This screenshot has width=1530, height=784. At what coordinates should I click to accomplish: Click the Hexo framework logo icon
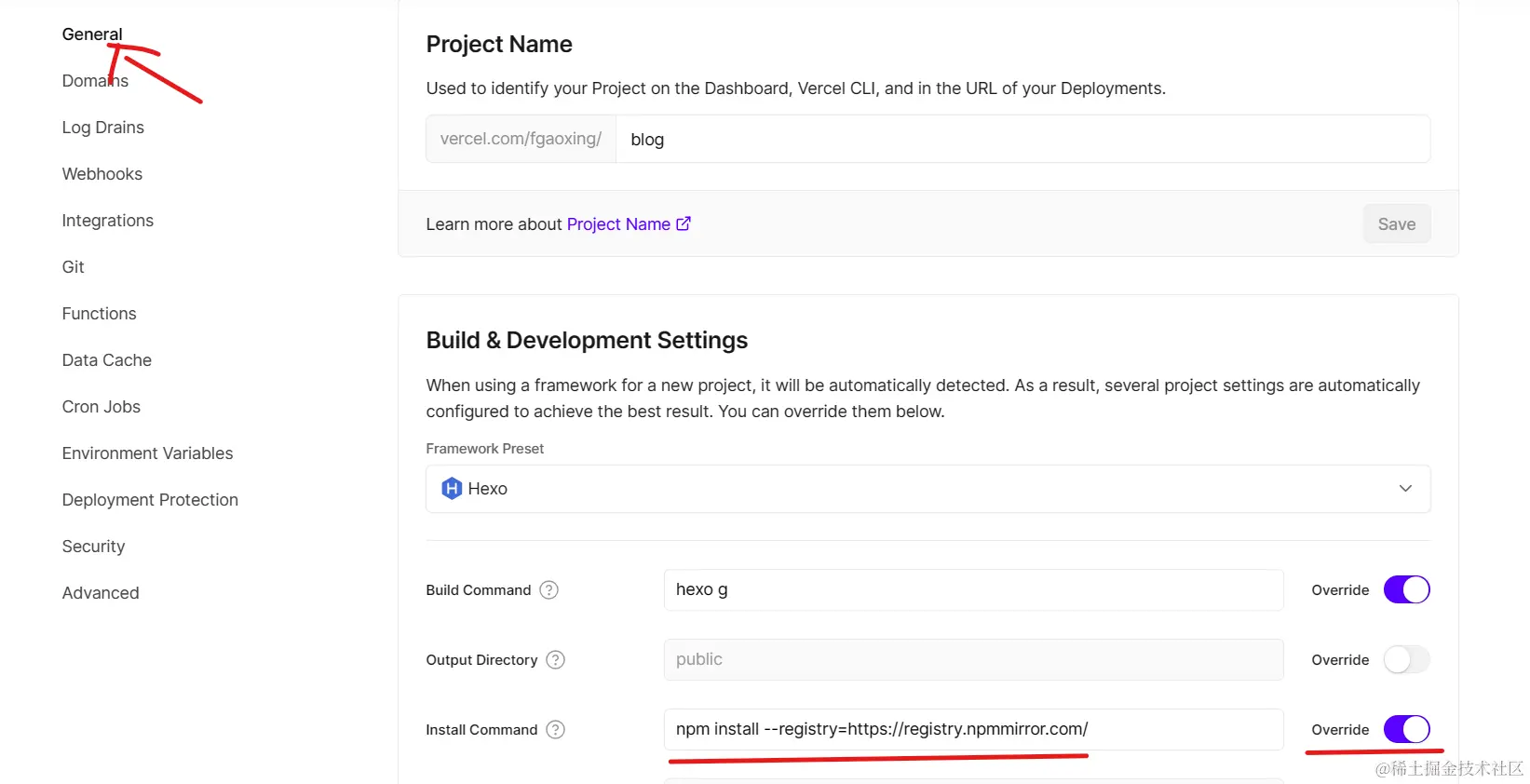pyautogui.click(x=452, y=489)
